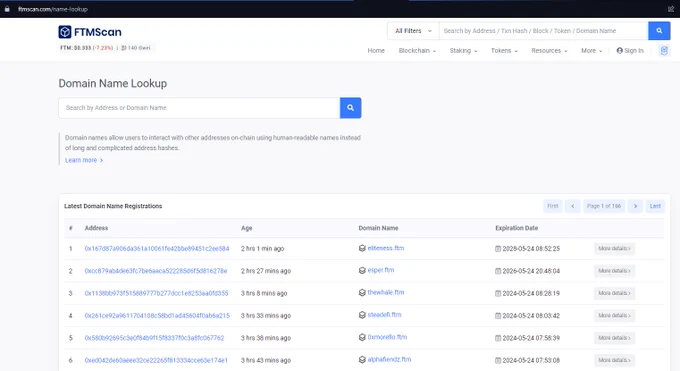Click the domain icon next to 0xmorello.ftm

(x=362, y=337)
